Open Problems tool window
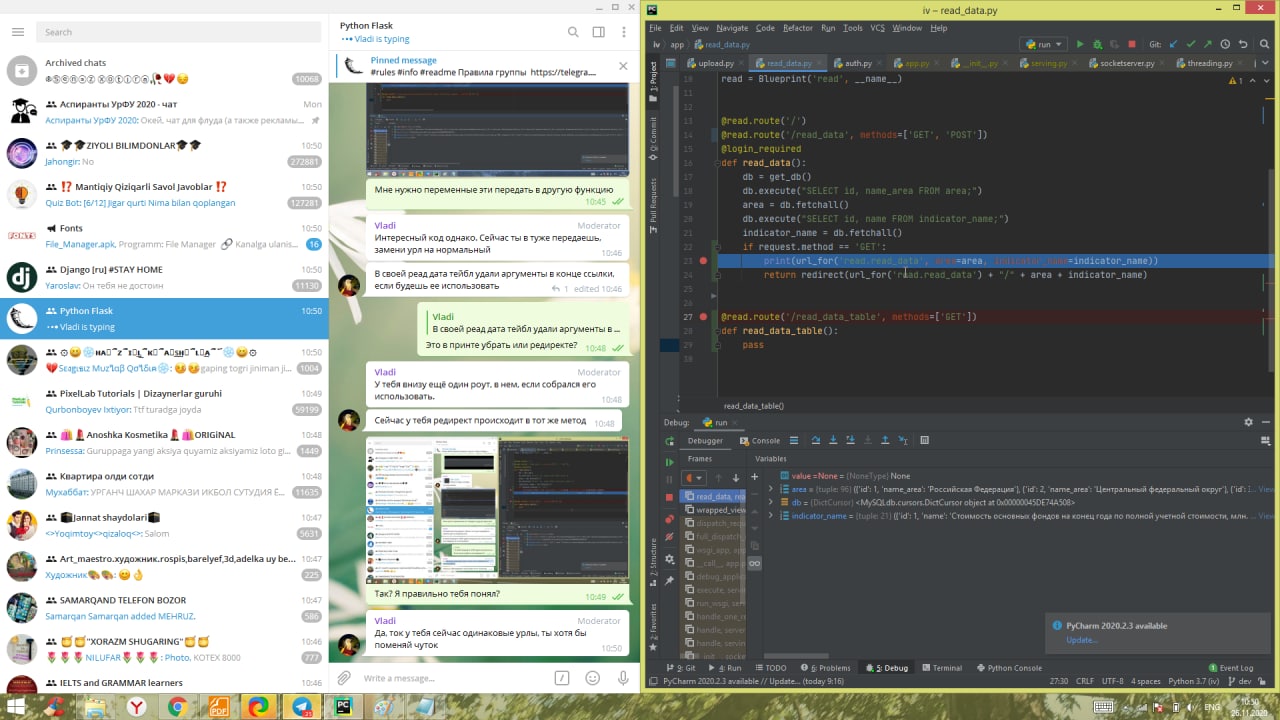Screen dimensions: 1280x720 tap(826, 668)
